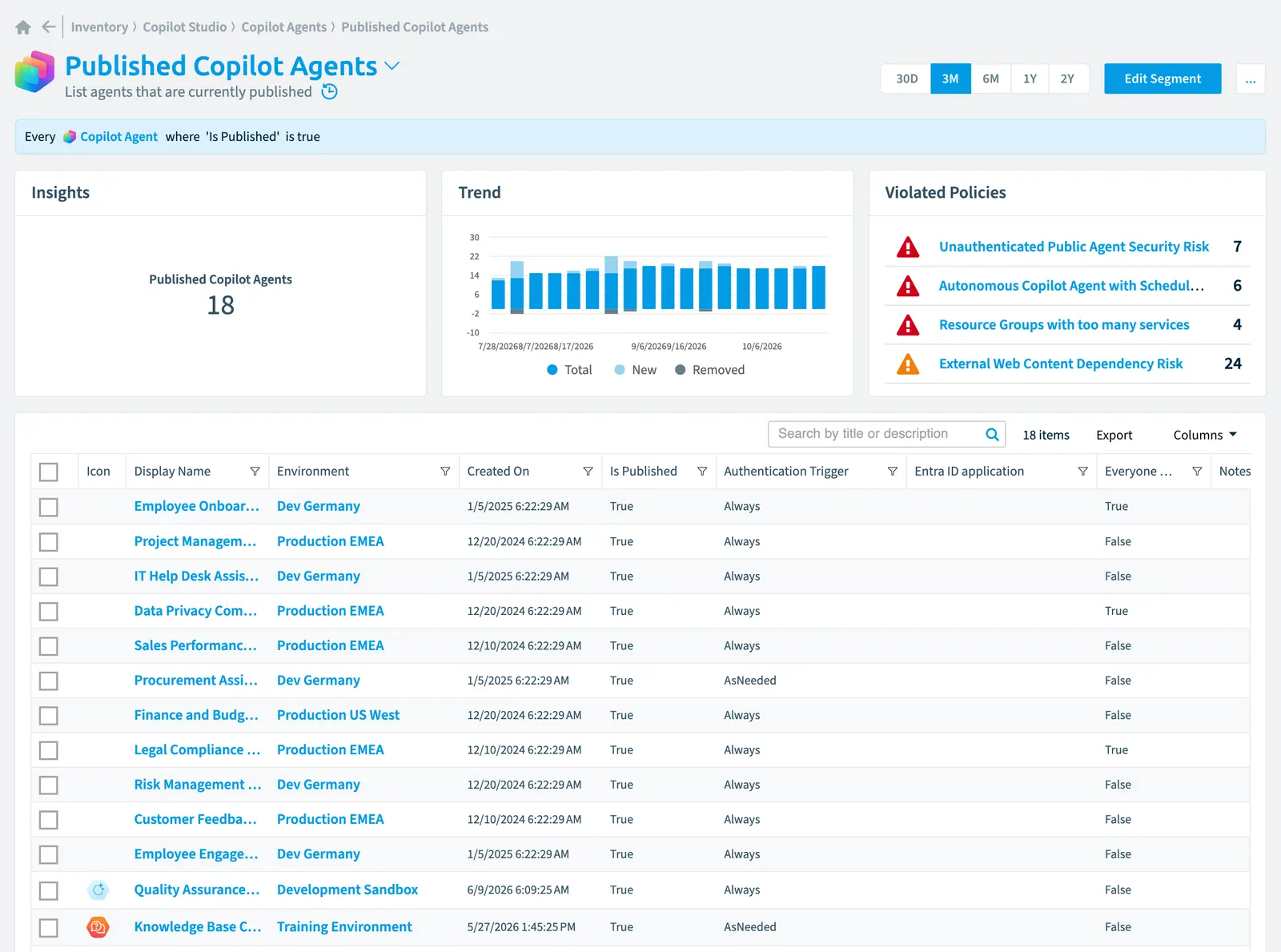Click the Edit Segment button
1281x952 pixels.
point(1163,78)
